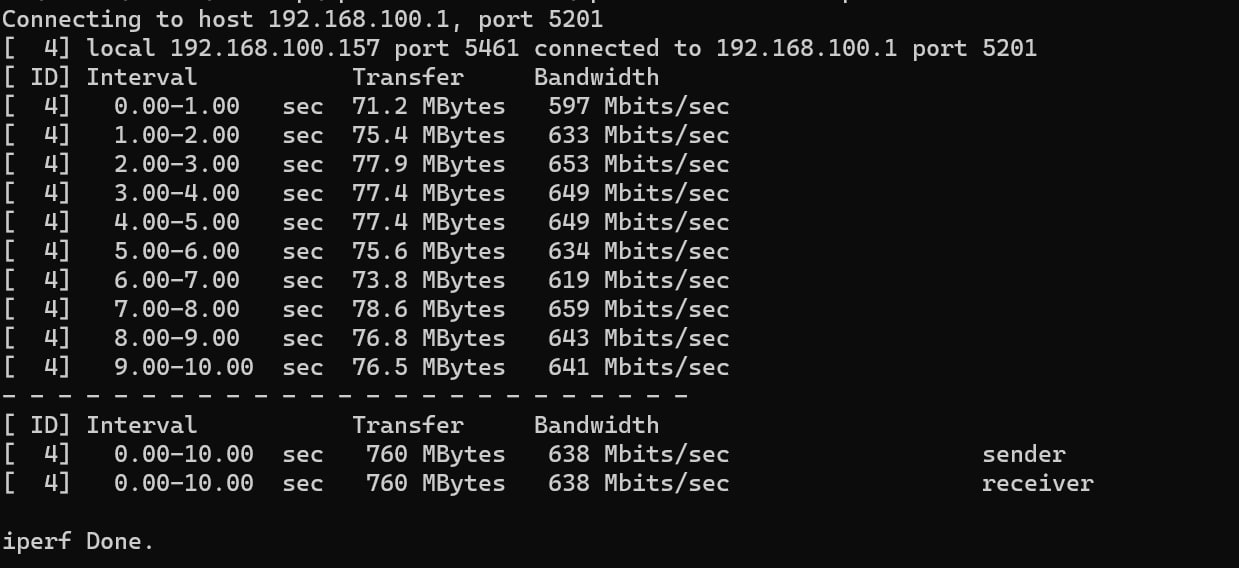
Task: Click the 653 Mbits/sec bandwidth value
Action: [x=638, y=164]
